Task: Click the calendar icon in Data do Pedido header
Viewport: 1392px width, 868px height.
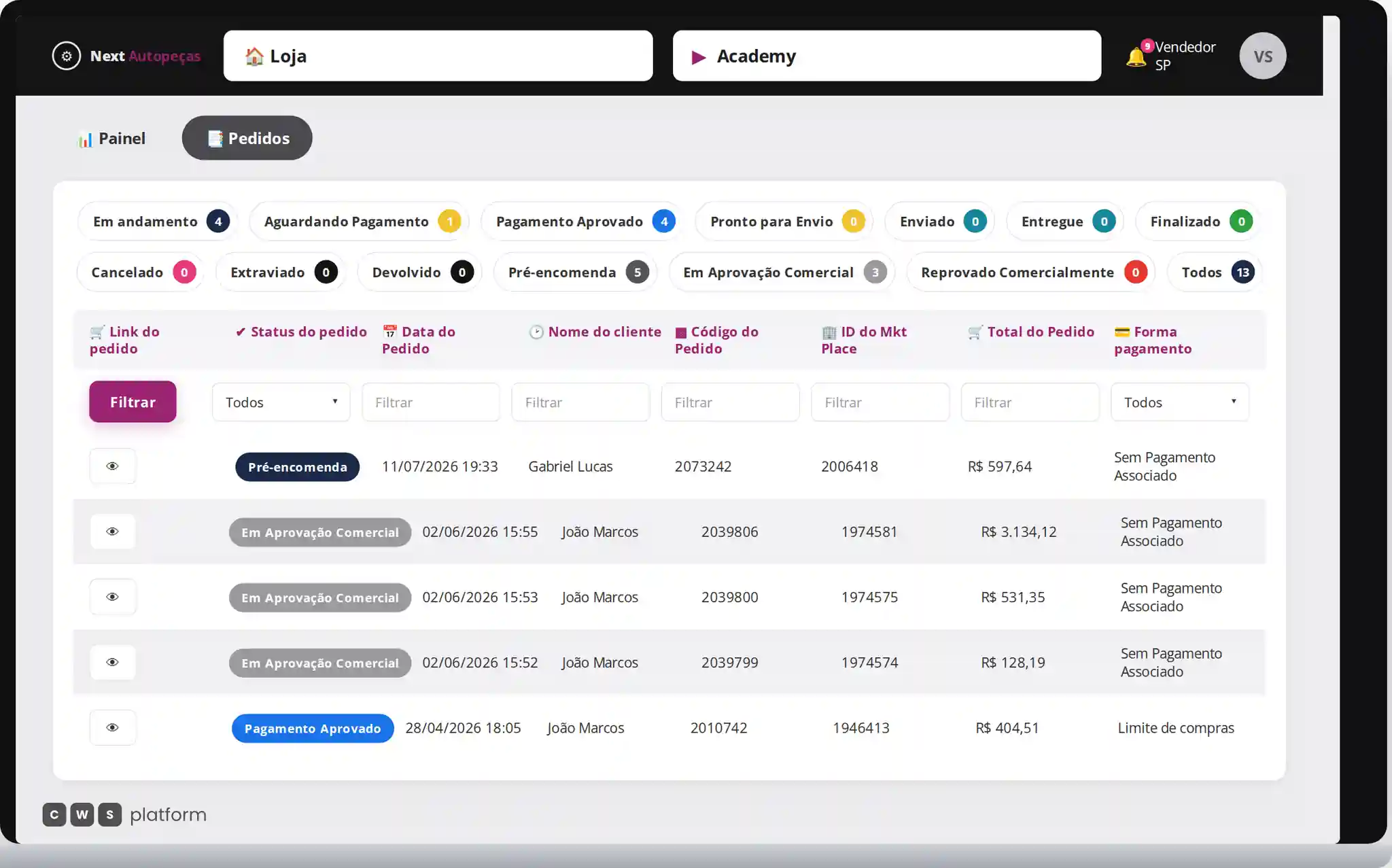Action: coord(389,332)
